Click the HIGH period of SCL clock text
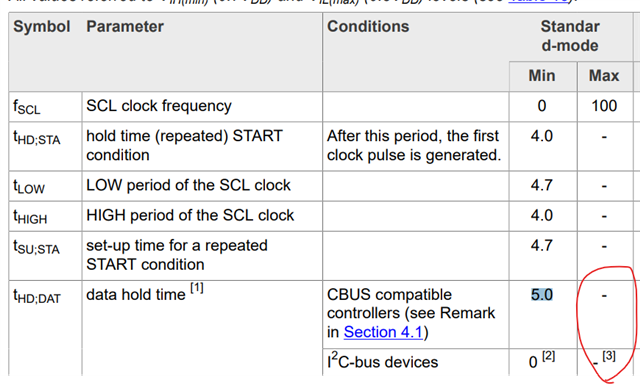The width and height of the screenshot is (640, 385). [x=190, y=215]
